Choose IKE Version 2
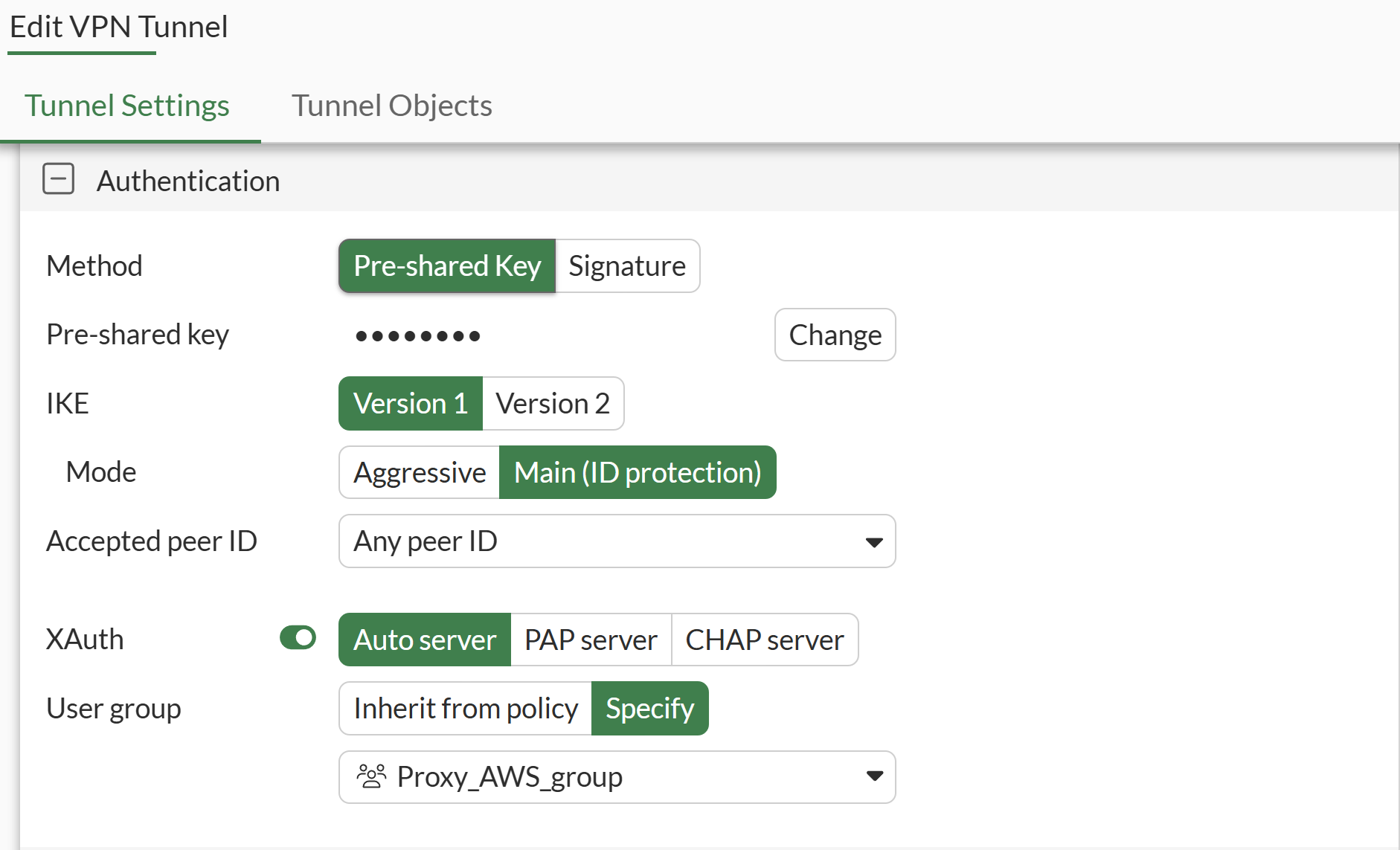This screenshot has height=850, width=1400. (552, 404)
